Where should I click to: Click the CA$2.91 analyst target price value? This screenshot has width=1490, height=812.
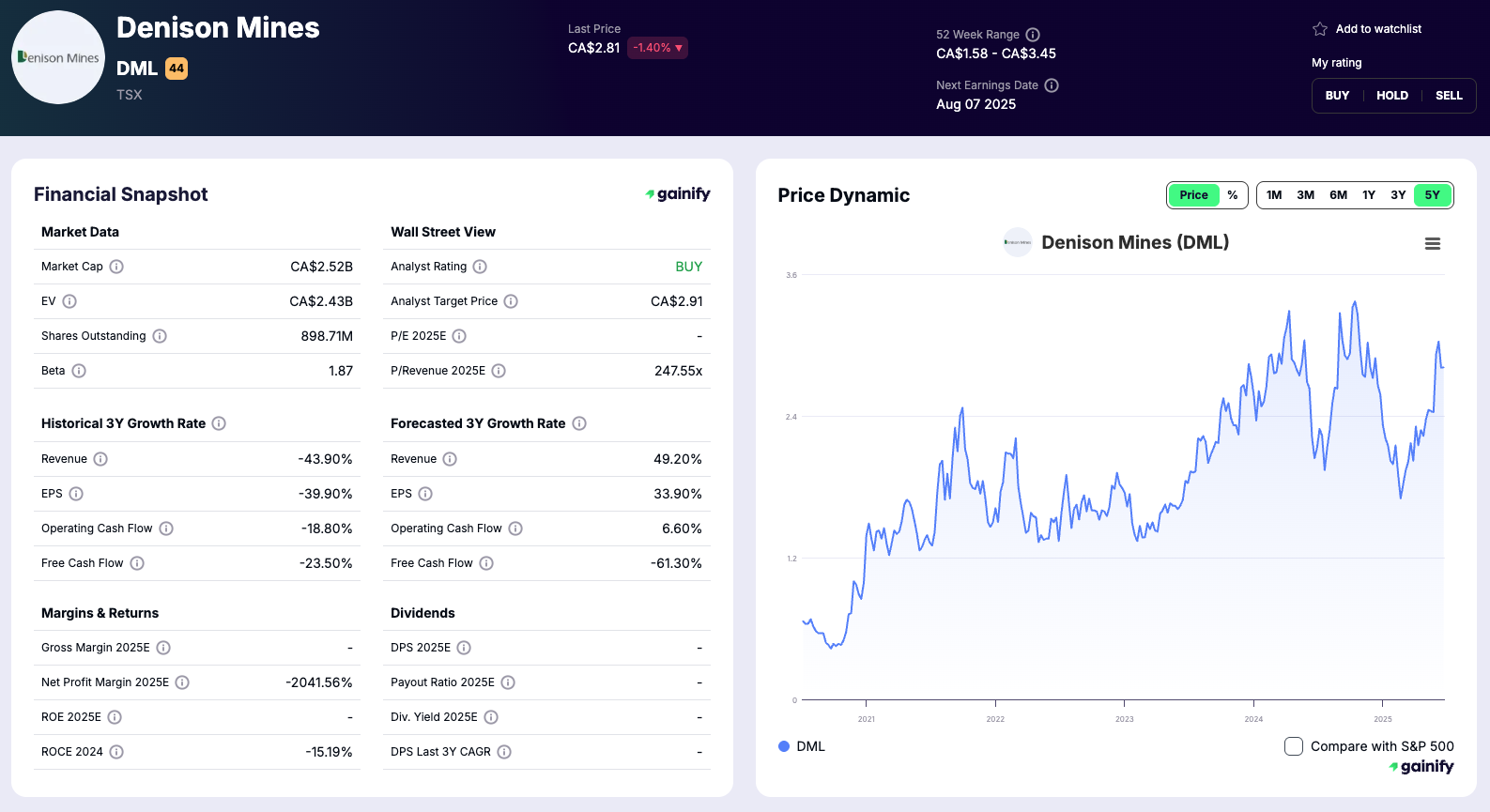pos(677,301)
